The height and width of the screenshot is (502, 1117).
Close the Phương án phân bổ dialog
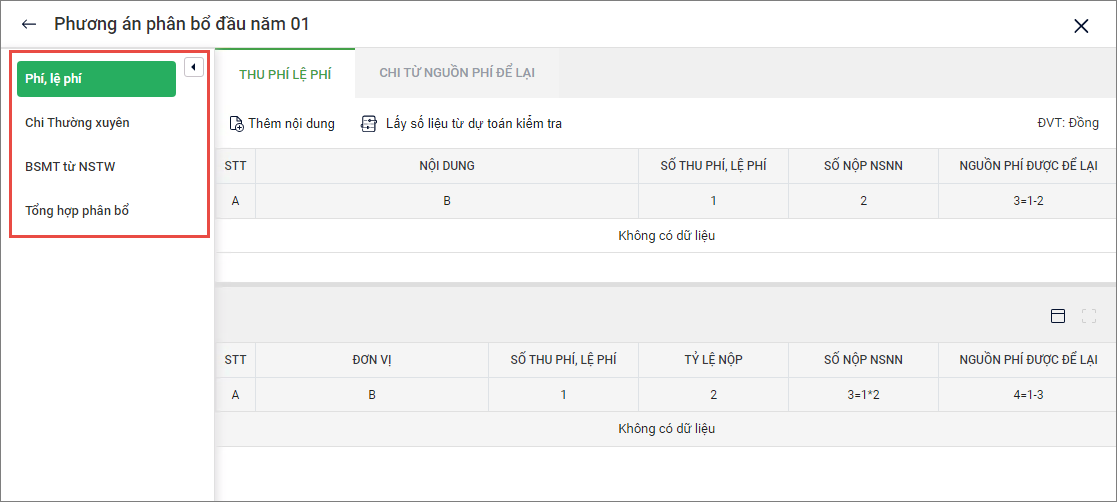tap(1081, 26)
